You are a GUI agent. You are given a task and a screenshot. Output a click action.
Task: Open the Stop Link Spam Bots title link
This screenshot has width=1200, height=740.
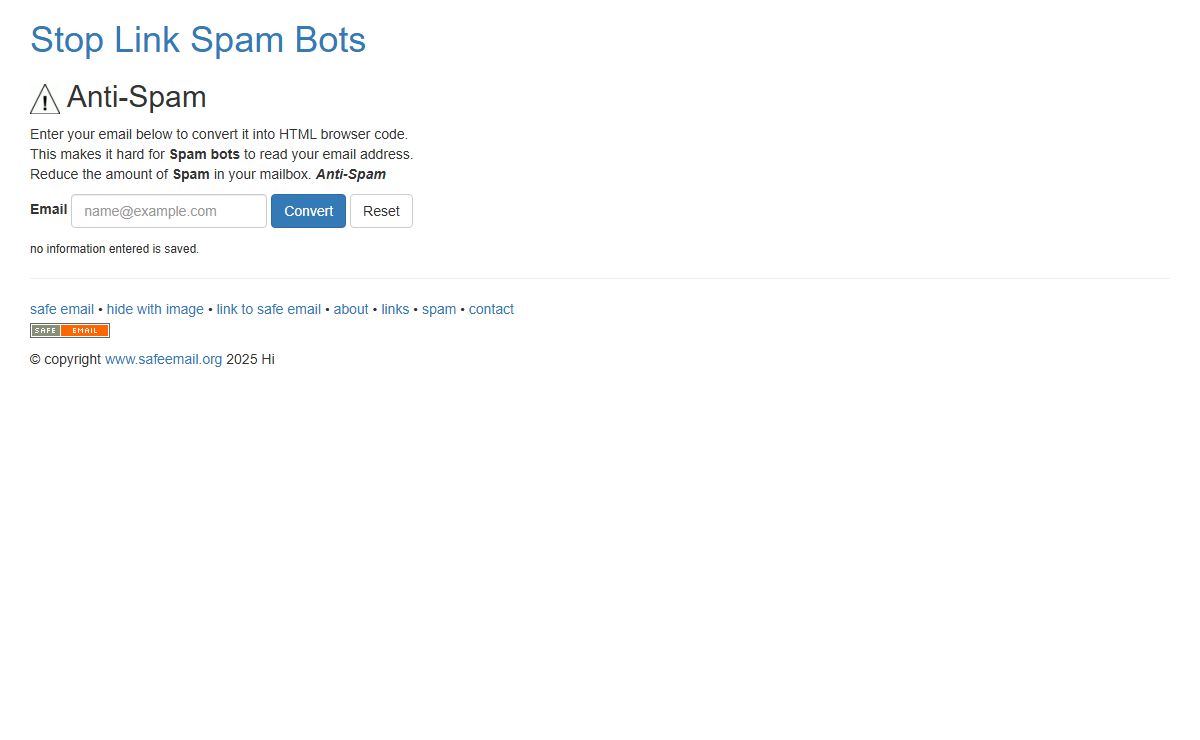tap(198, 40)
